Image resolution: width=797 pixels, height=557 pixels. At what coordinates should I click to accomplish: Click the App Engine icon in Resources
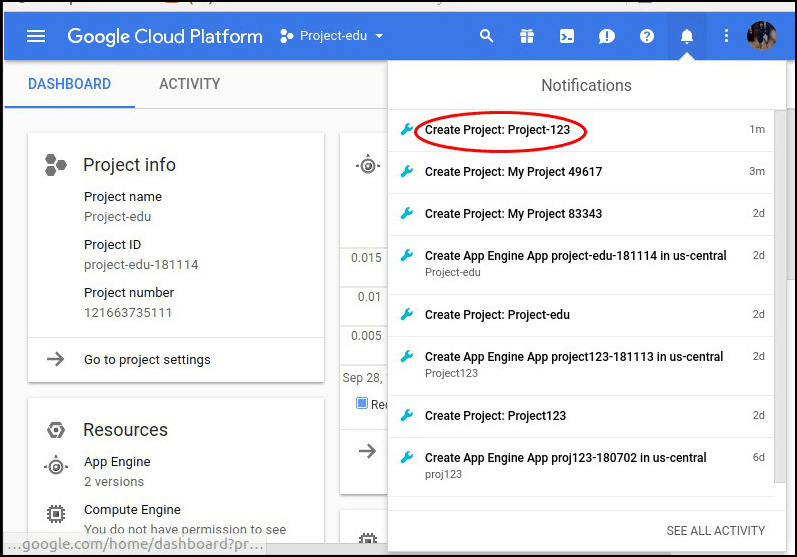56,466
